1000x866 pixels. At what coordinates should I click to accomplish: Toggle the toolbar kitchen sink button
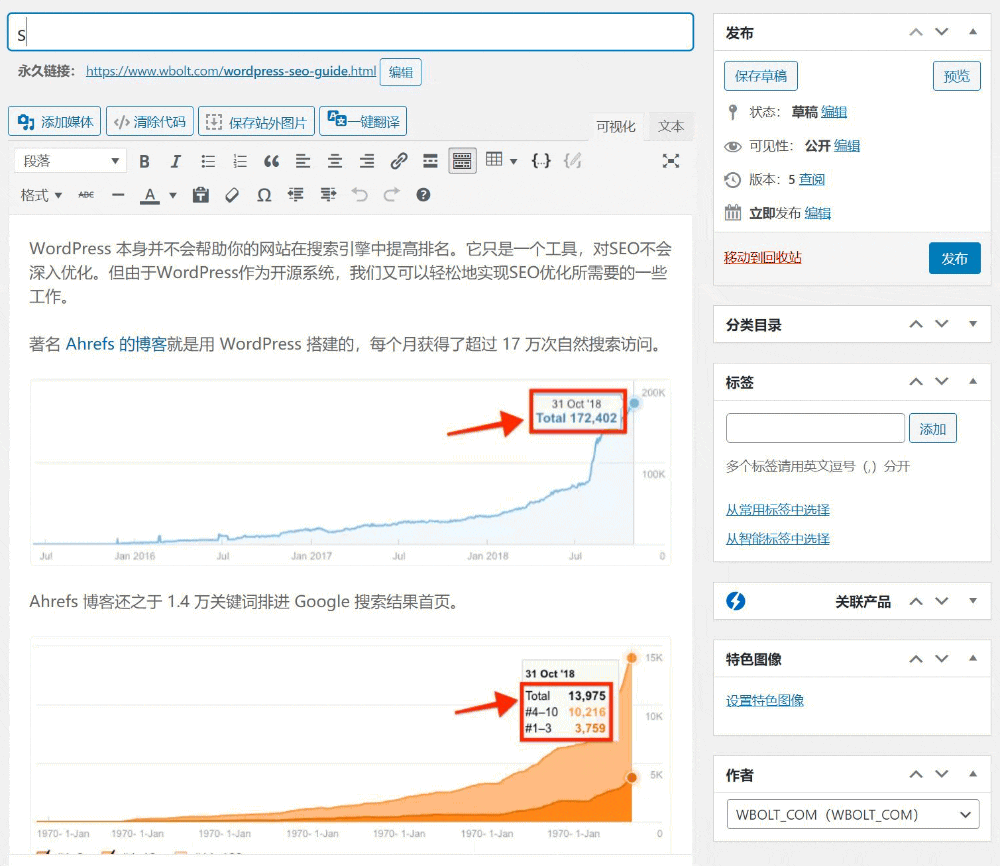462,161
